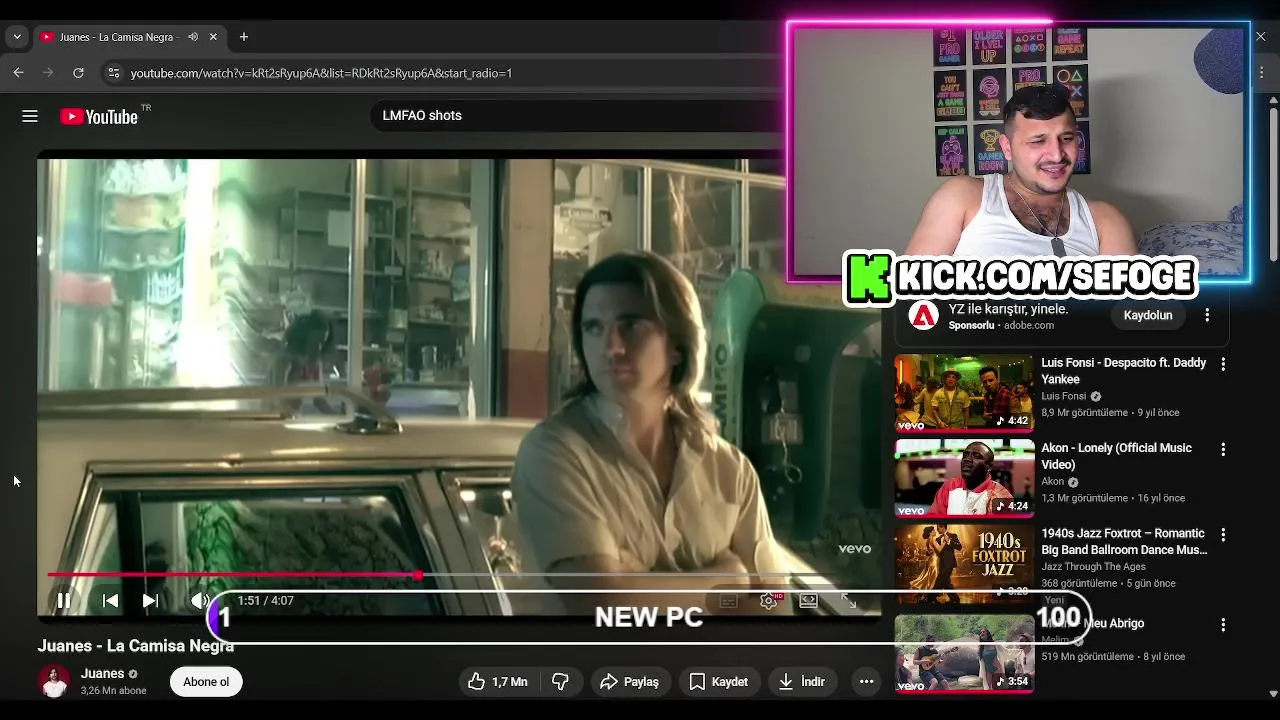This screenshot has width=1280, height=720.
Task: Reload the current page
Action: point(78,73)
